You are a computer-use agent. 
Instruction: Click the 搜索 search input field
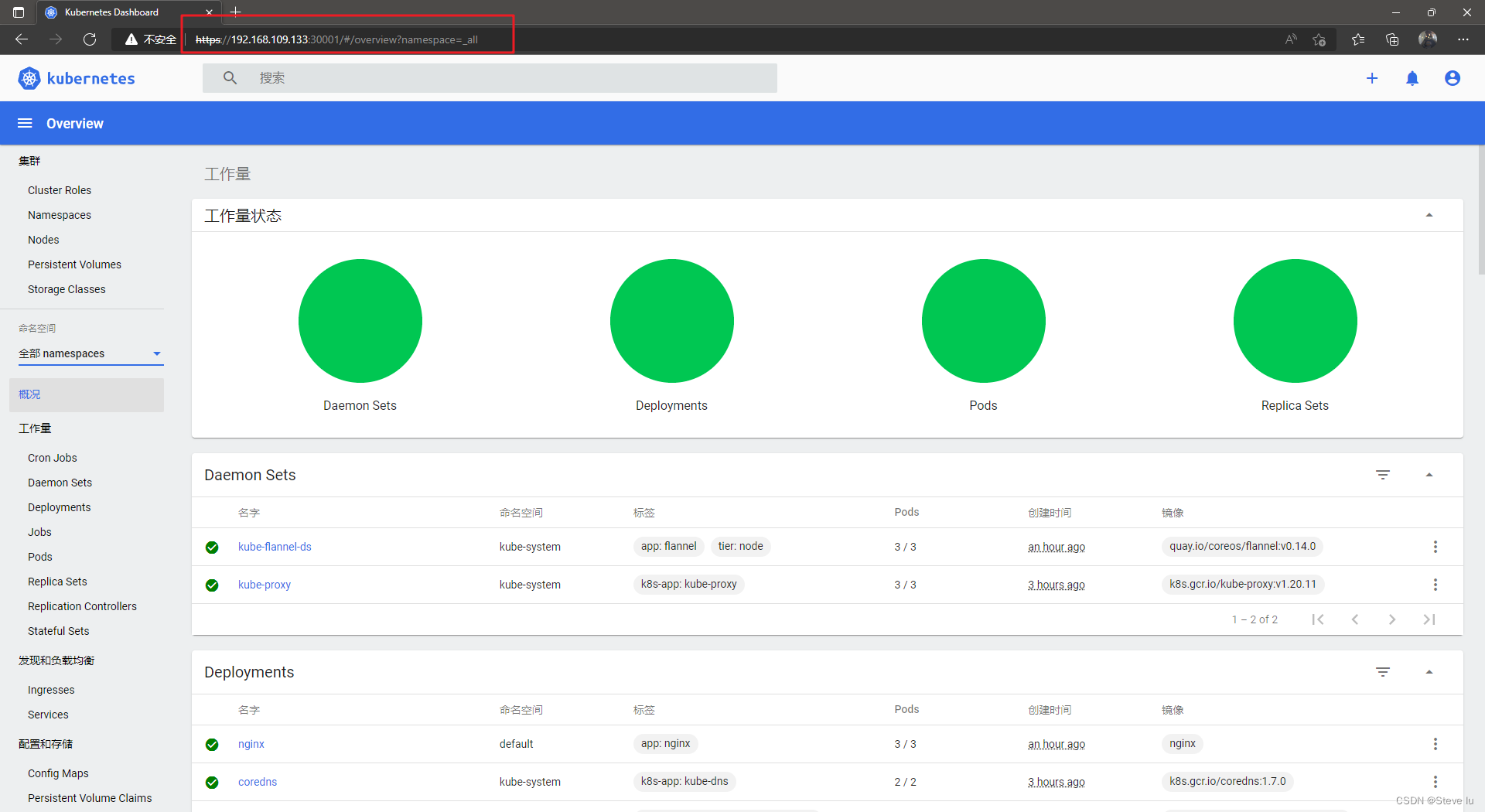[x=490, y=78]
